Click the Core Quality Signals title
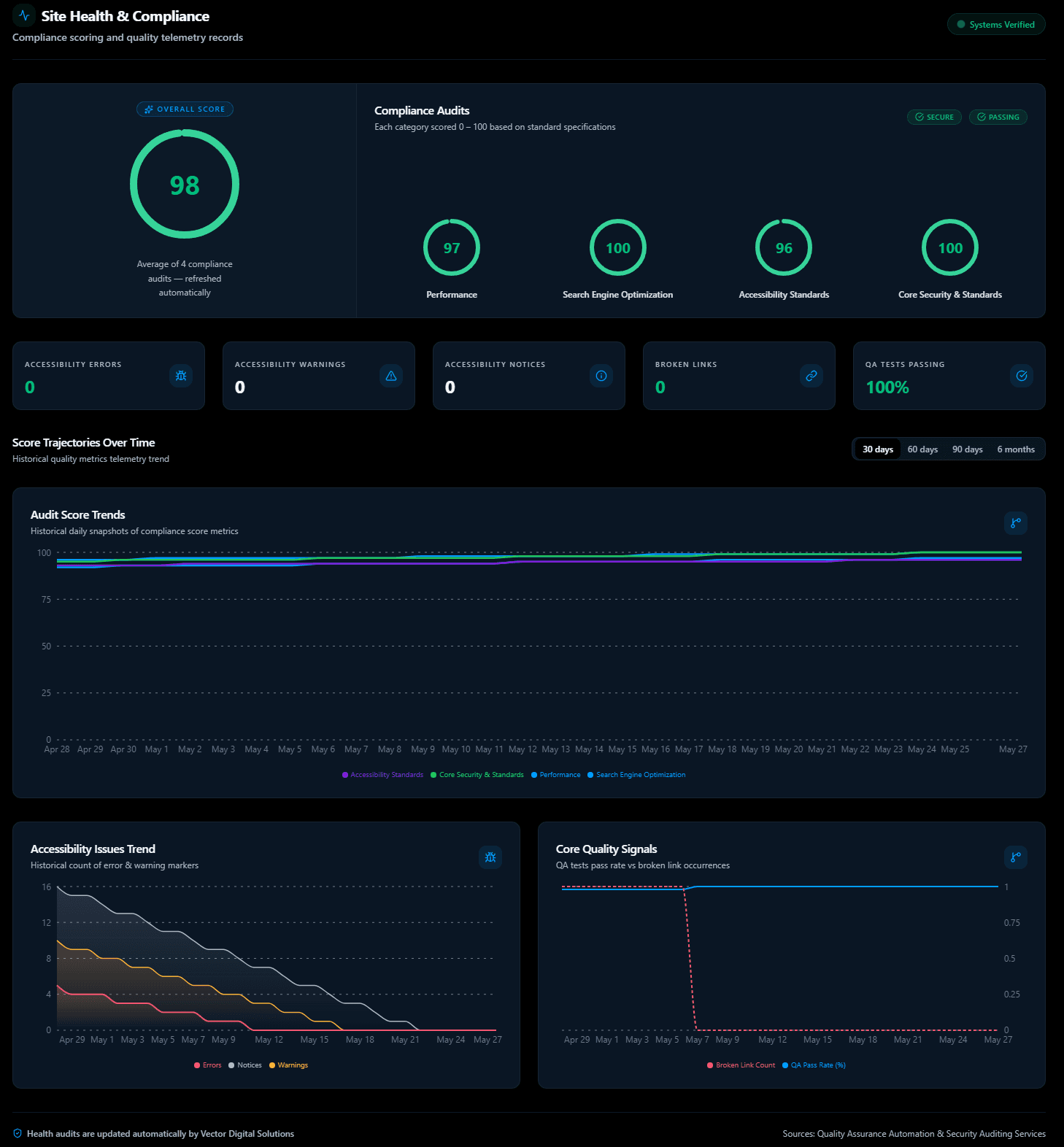Viewport: 1064px width, 1147px height. pyautogui.click(x=606, y=849)
